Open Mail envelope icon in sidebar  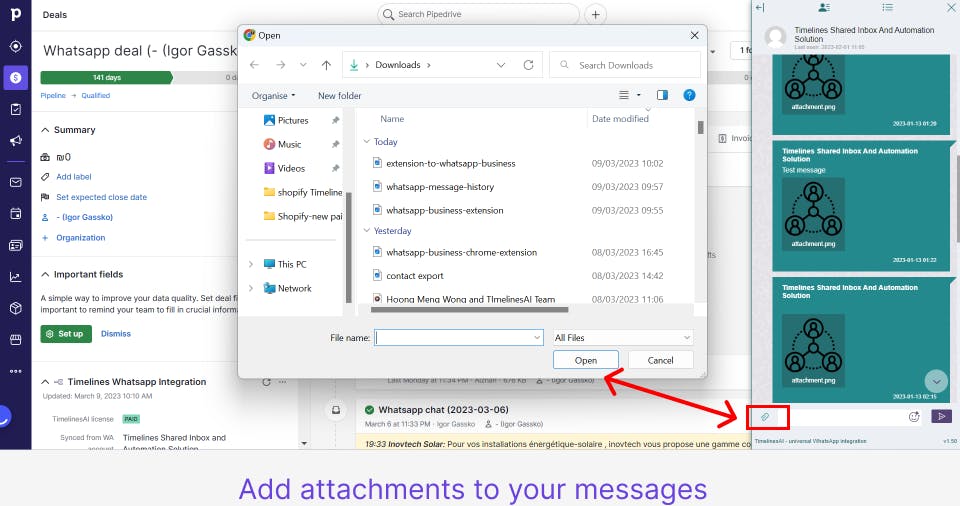(15, 183)
